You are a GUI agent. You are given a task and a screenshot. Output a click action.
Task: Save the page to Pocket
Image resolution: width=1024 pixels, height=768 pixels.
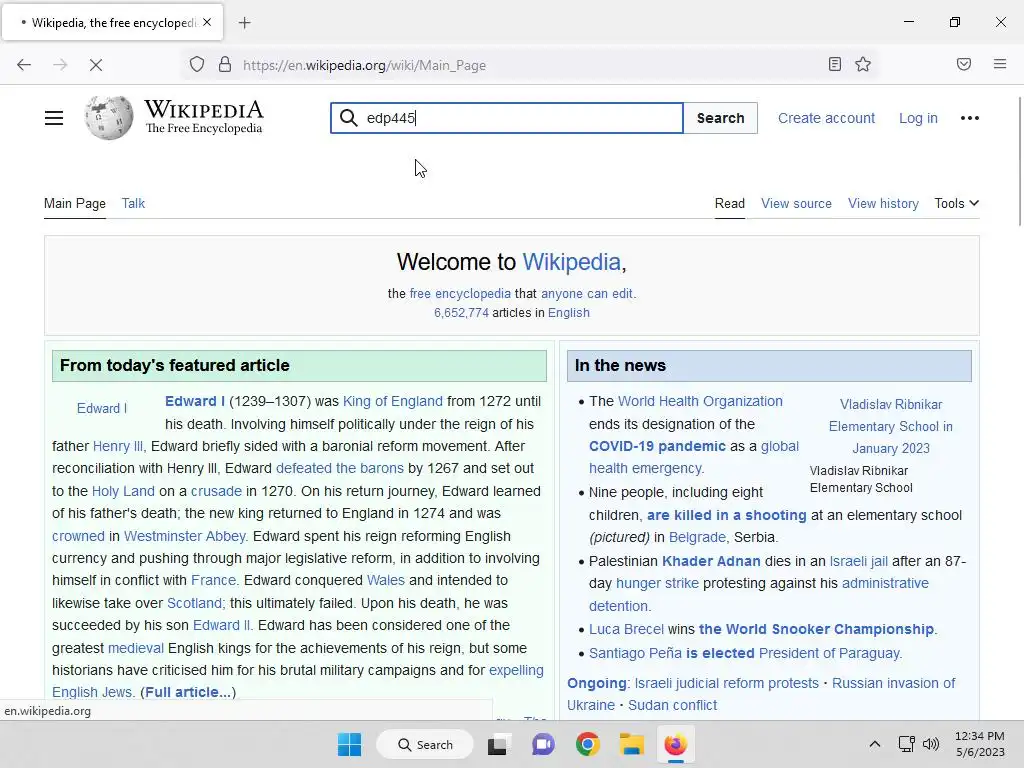pyautogui.click(x=963, y=64)
